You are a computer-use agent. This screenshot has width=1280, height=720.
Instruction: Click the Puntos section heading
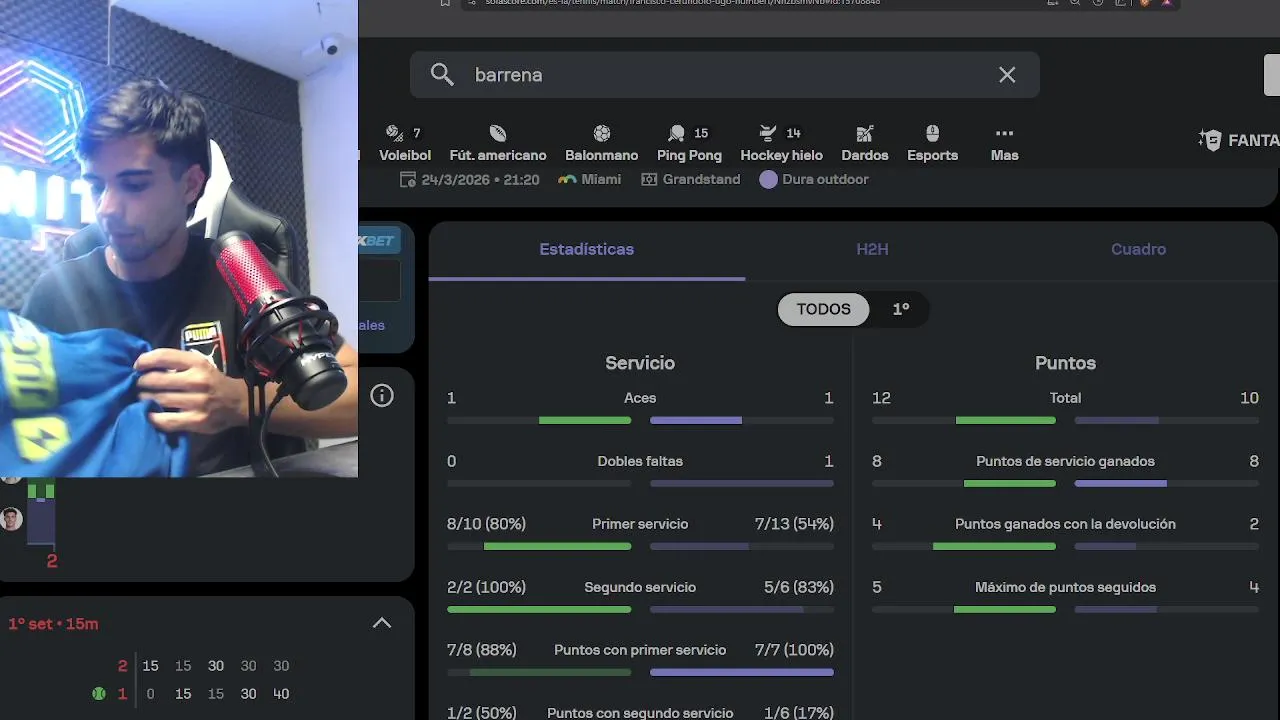point(1066,363)
